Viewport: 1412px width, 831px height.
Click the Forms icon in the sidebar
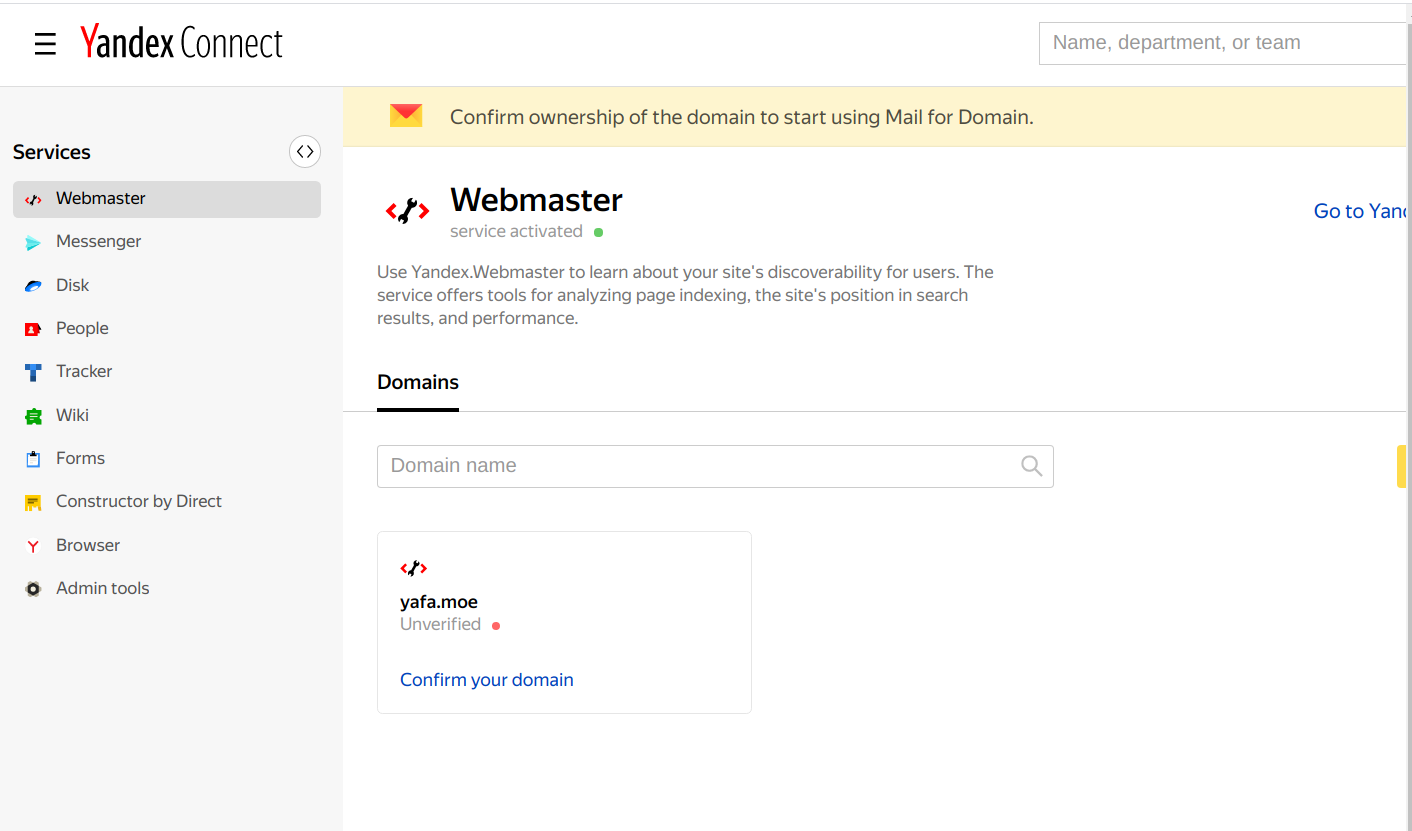point(33,459)
